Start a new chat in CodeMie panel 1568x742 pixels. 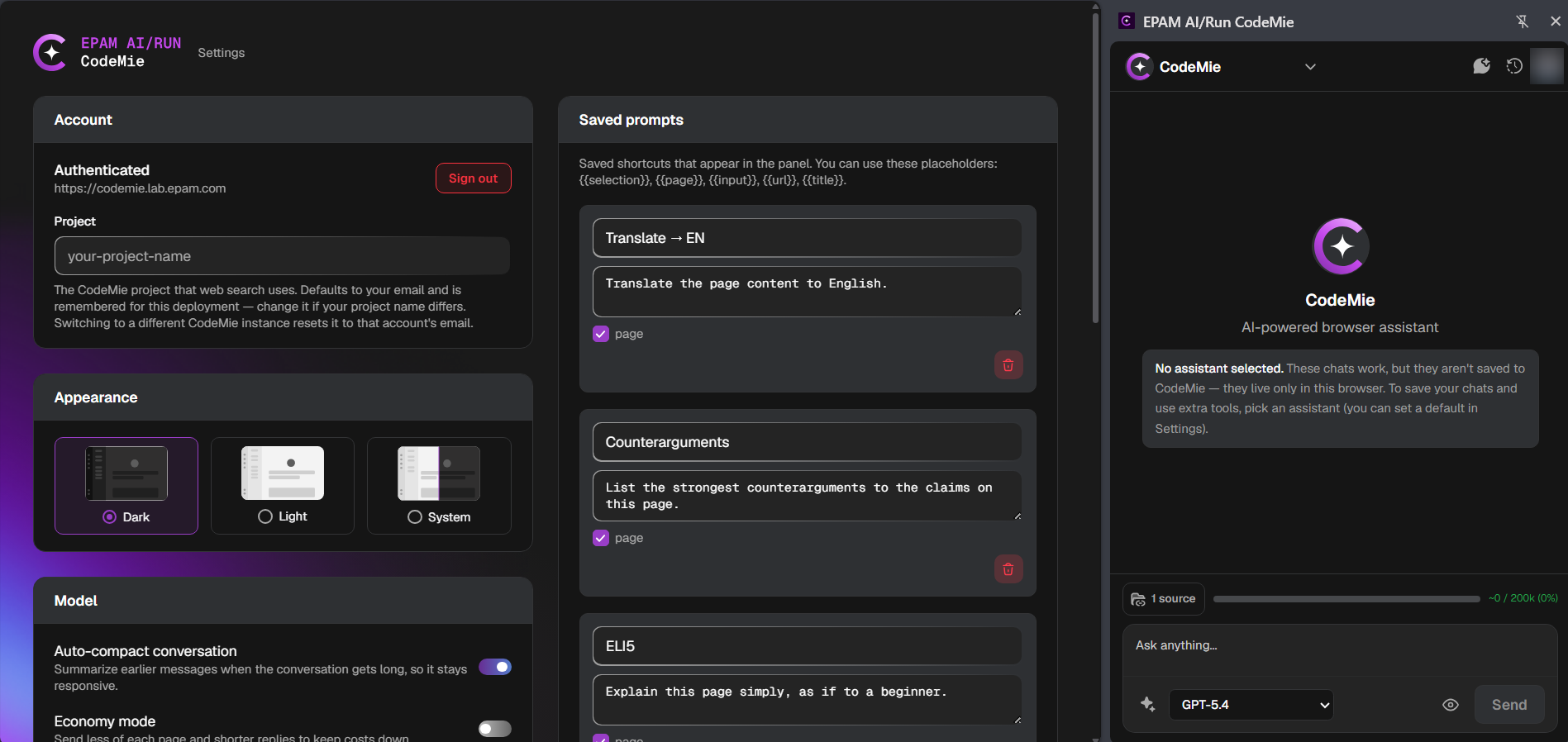1481,66
